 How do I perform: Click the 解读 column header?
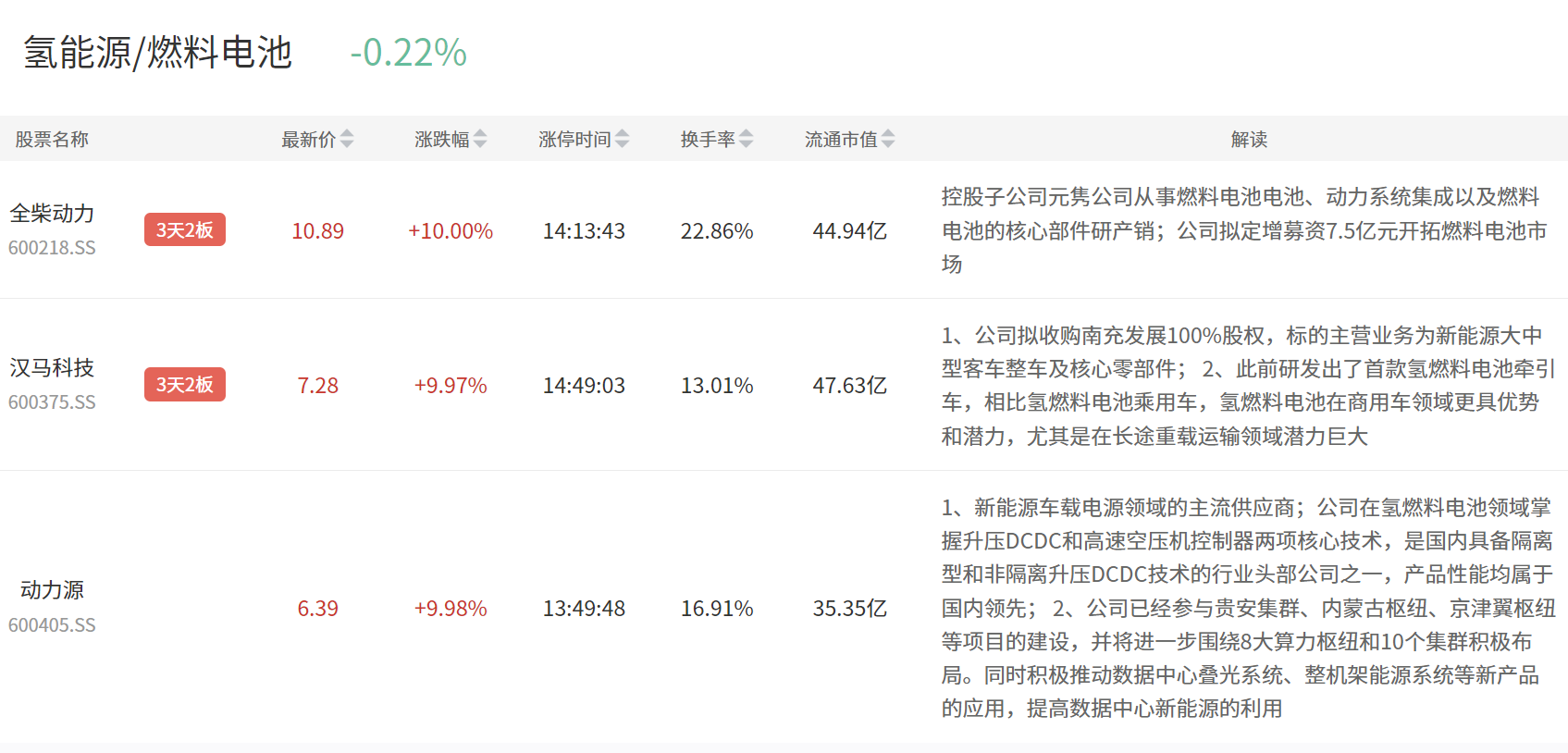click(1249, 140)
